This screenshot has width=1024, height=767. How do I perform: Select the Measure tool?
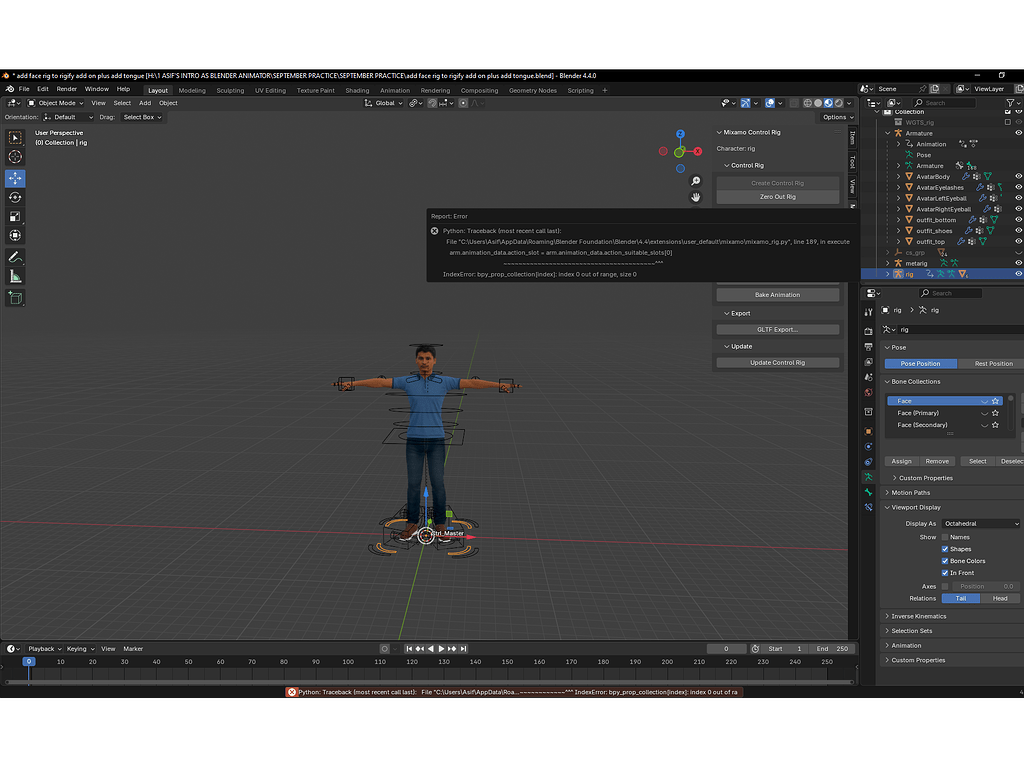pyautogui.click(x=15, y=276)
